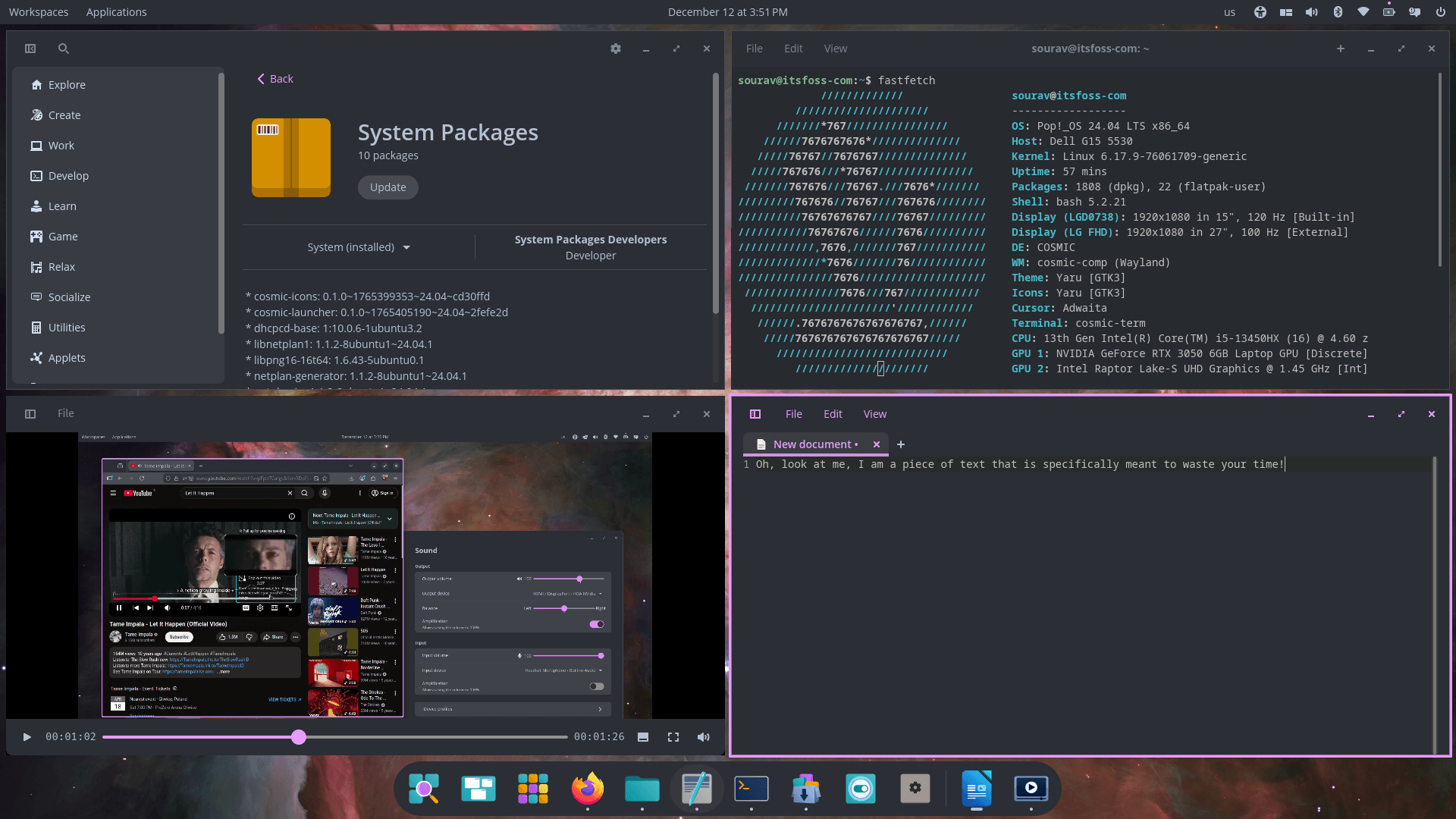Open the Applications menu in the top panel
Viewport: 1456px width, 819px height.
click(116, 12)
